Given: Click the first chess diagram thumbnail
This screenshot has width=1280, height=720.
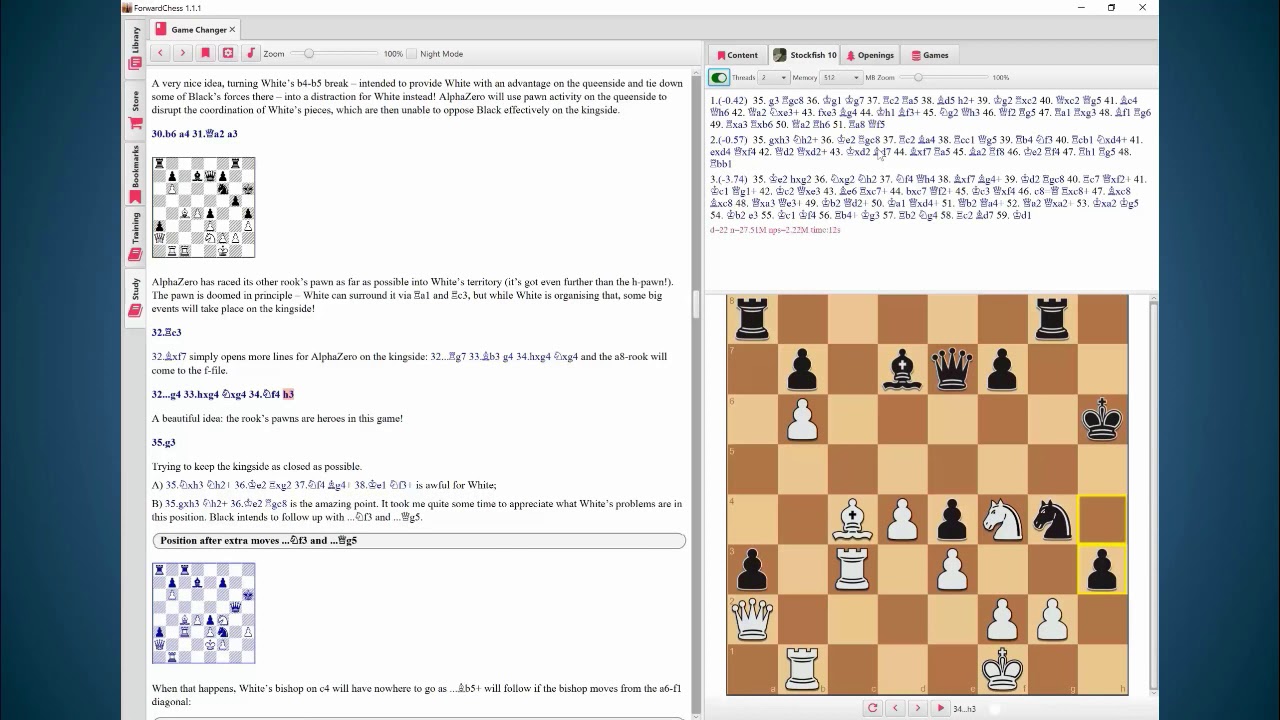Looking at the screenshot, I should pyautogui.click(x=203, y=207).
